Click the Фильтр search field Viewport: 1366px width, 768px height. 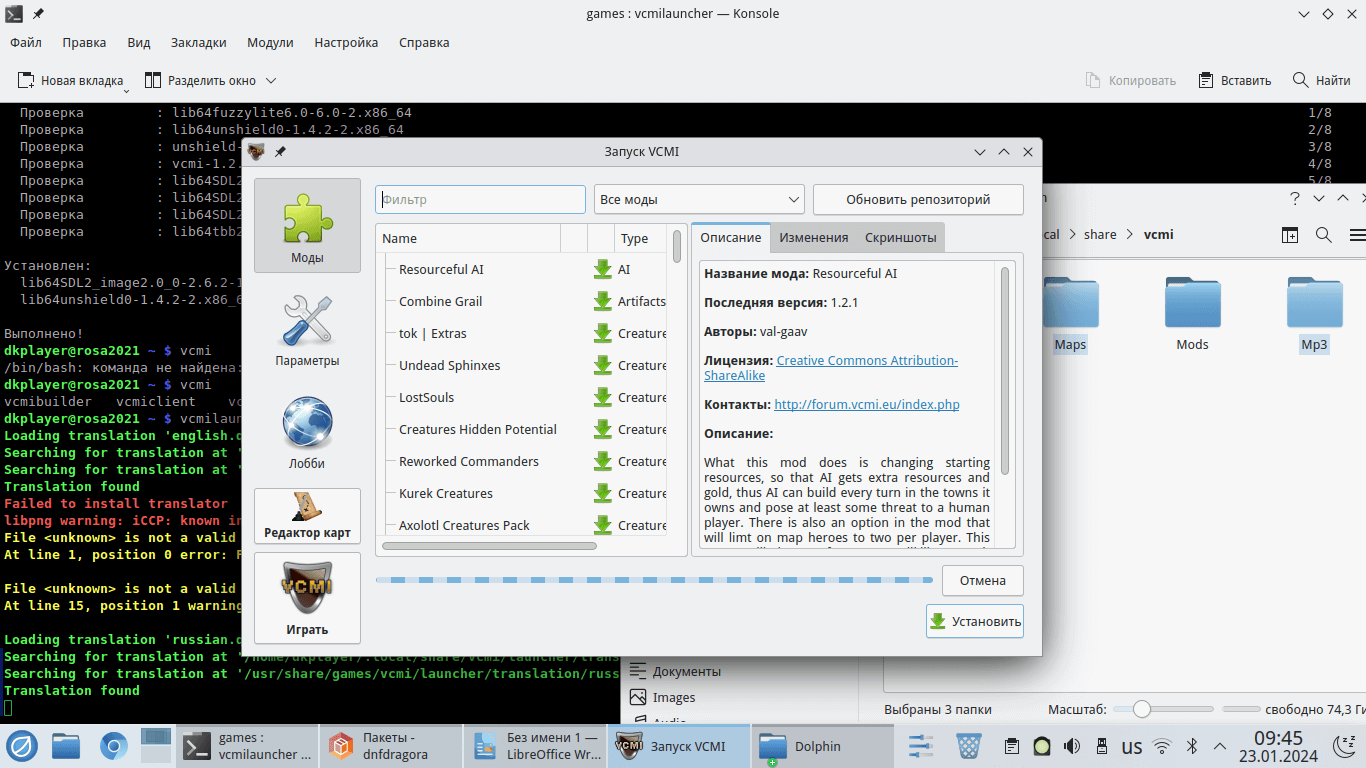pyautogui.click(x=481, y=199)
